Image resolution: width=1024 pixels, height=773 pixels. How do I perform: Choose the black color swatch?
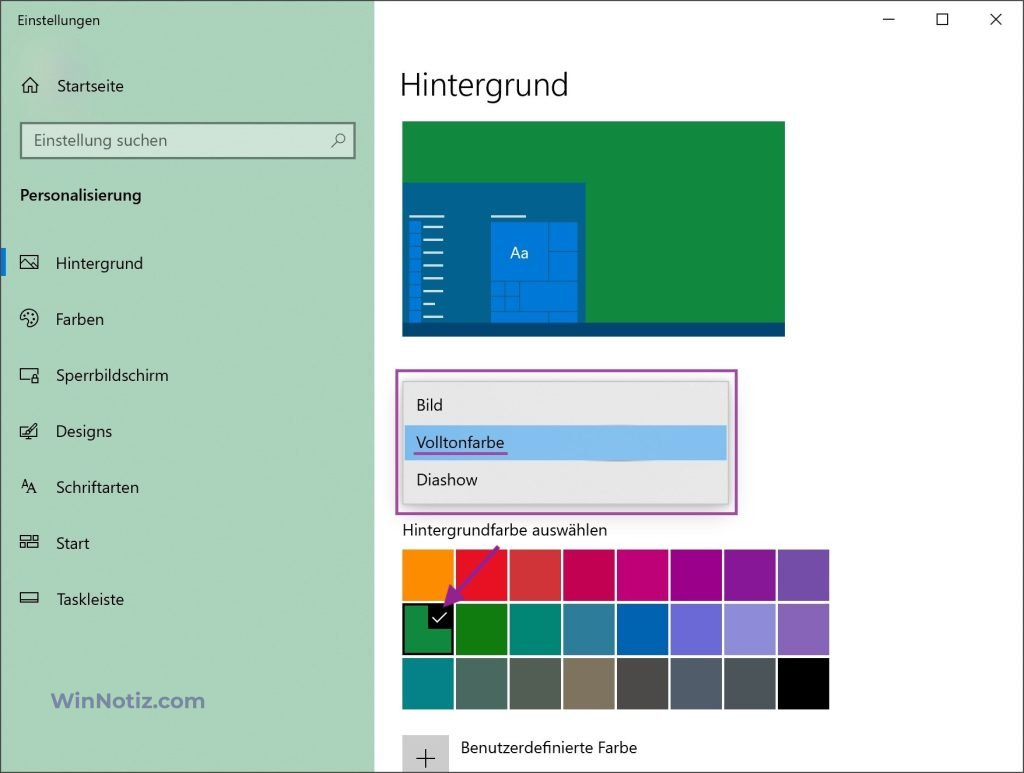point(803,684)
